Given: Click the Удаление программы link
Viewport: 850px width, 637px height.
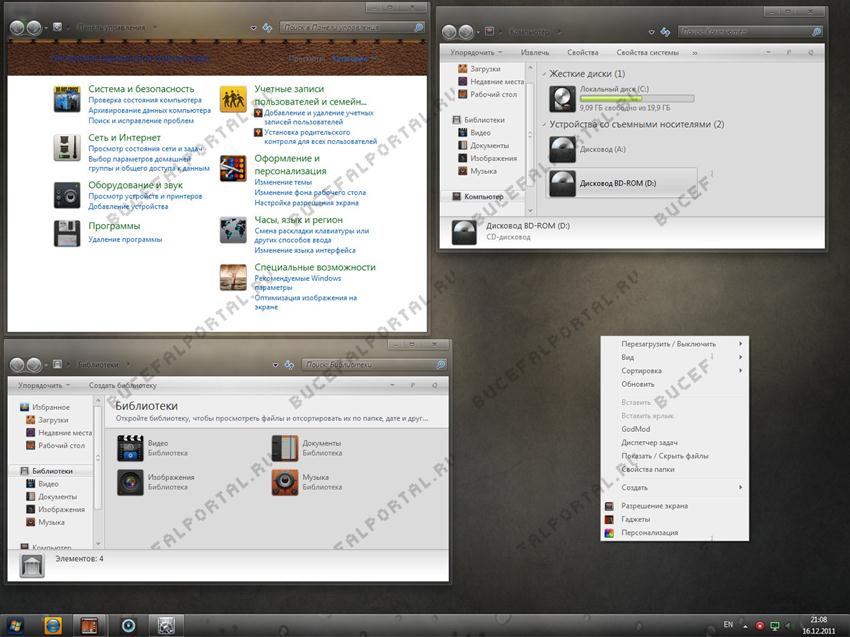Looking at the screenshot, I should 125,240.
